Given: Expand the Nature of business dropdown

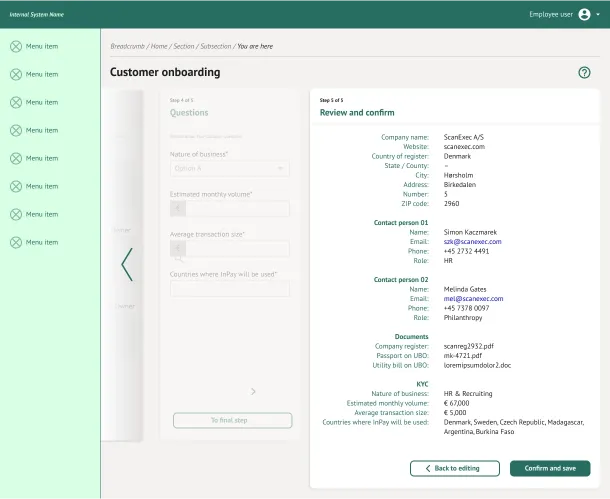Looking at the screenshot, I should pyautogui.click(x=229, y=169).
